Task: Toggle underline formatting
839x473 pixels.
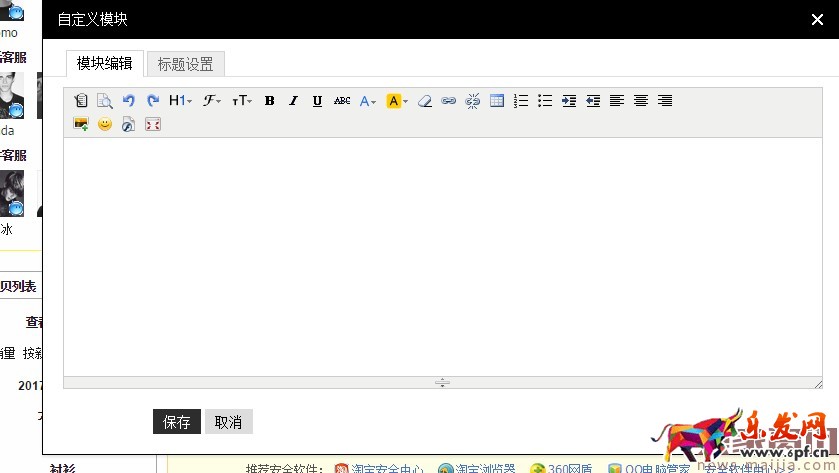Action: [317, 101]
